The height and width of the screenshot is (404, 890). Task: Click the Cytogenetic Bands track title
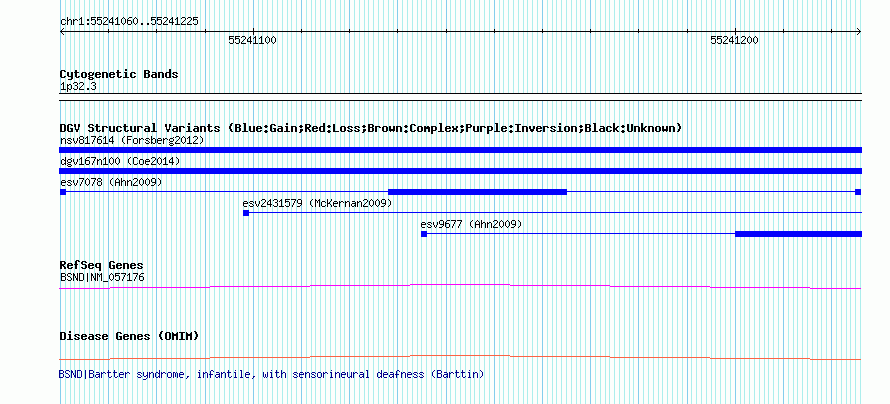[119, 74]
